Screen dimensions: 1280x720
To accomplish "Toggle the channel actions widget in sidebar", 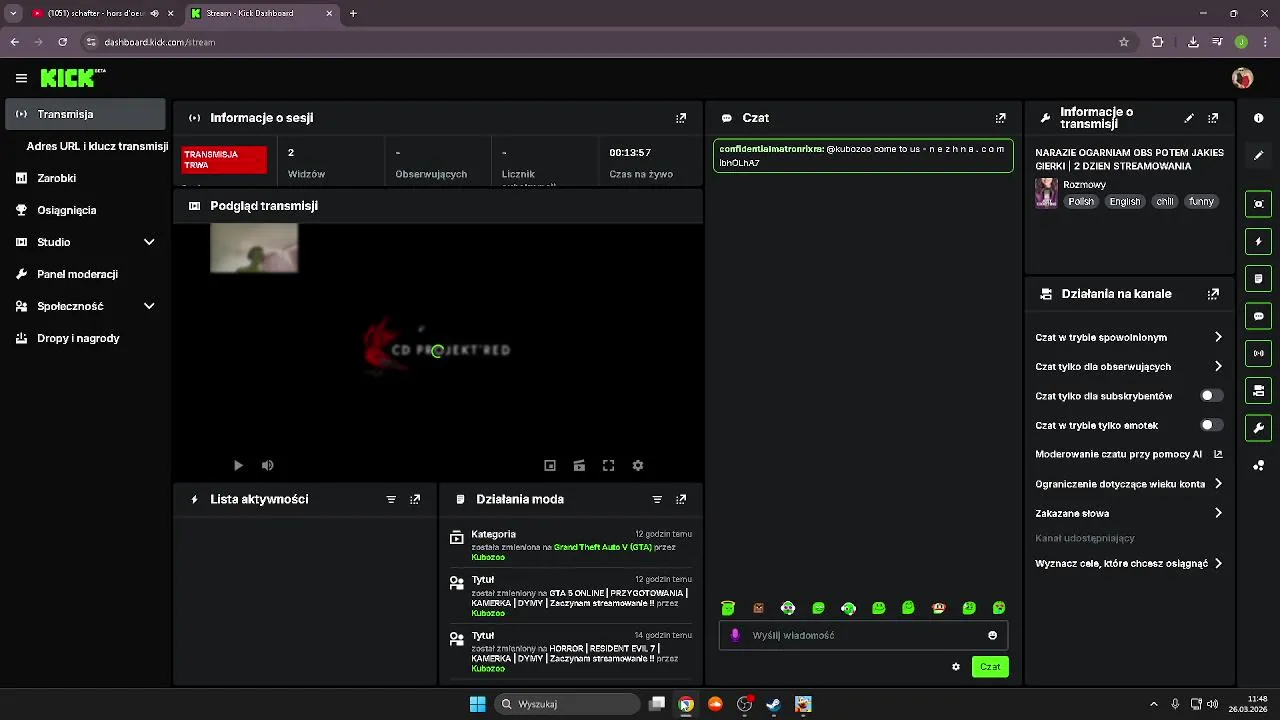I will (x=1258, y=390).
